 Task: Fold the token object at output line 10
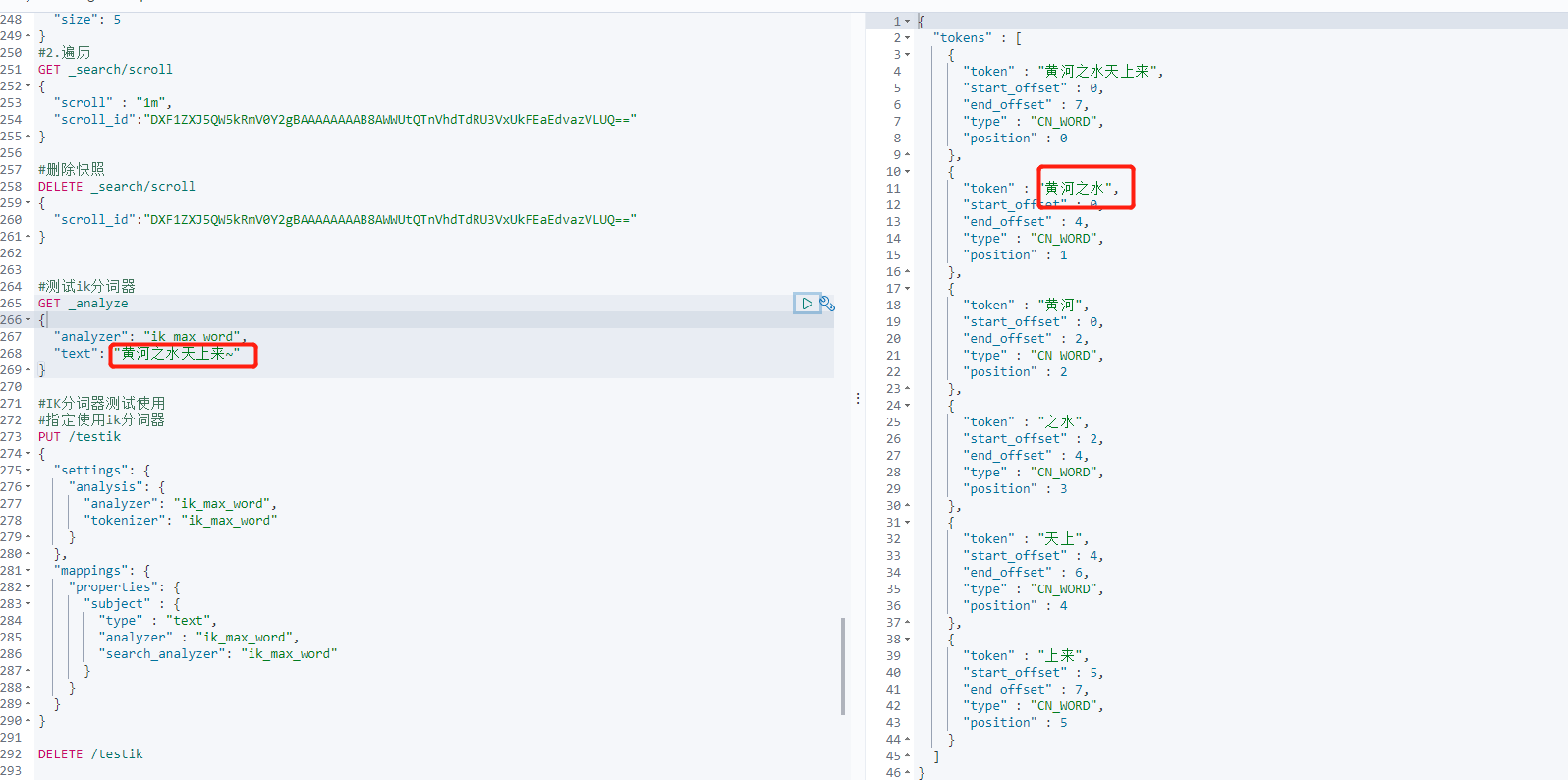point(908,172)
